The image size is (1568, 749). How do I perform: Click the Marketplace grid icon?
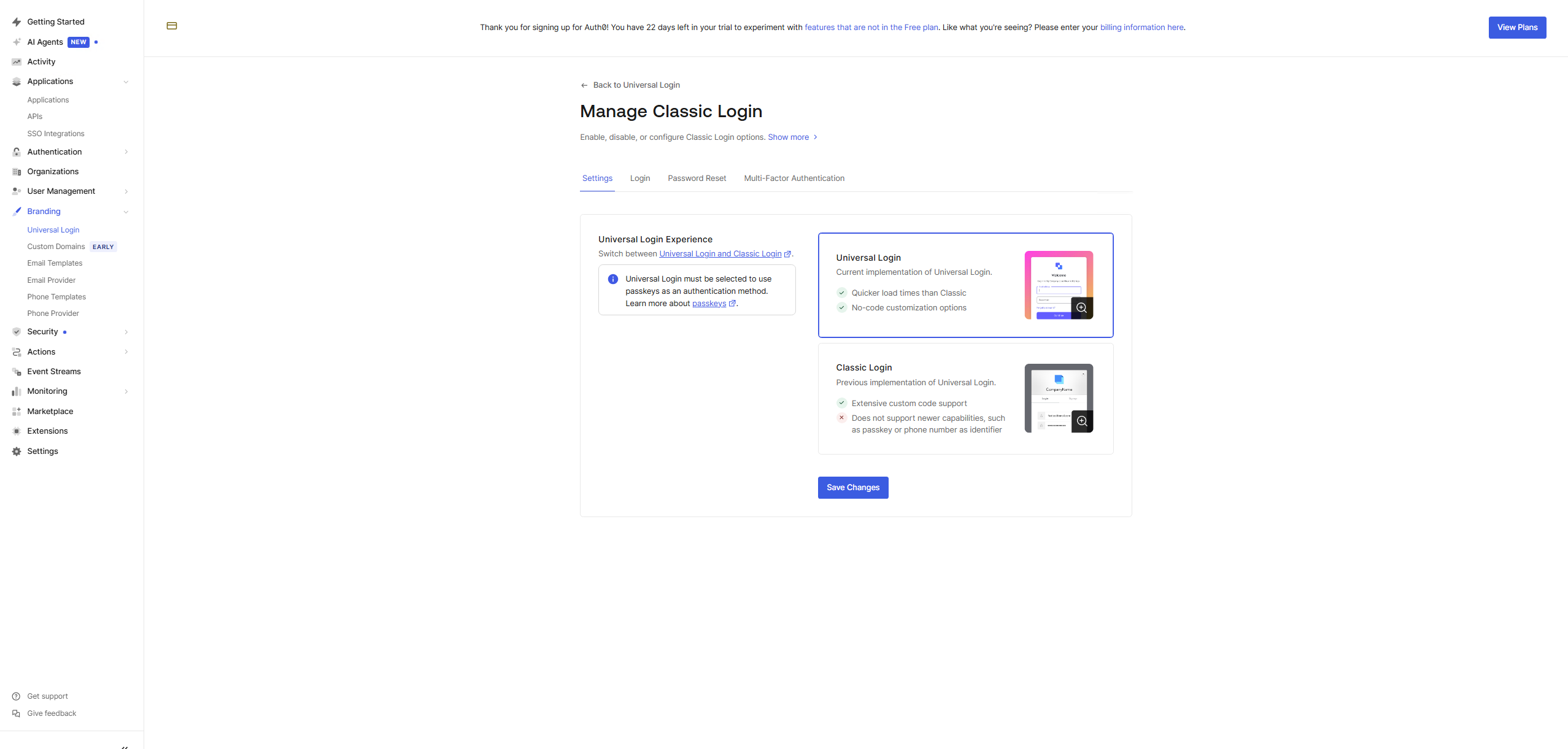17,412
